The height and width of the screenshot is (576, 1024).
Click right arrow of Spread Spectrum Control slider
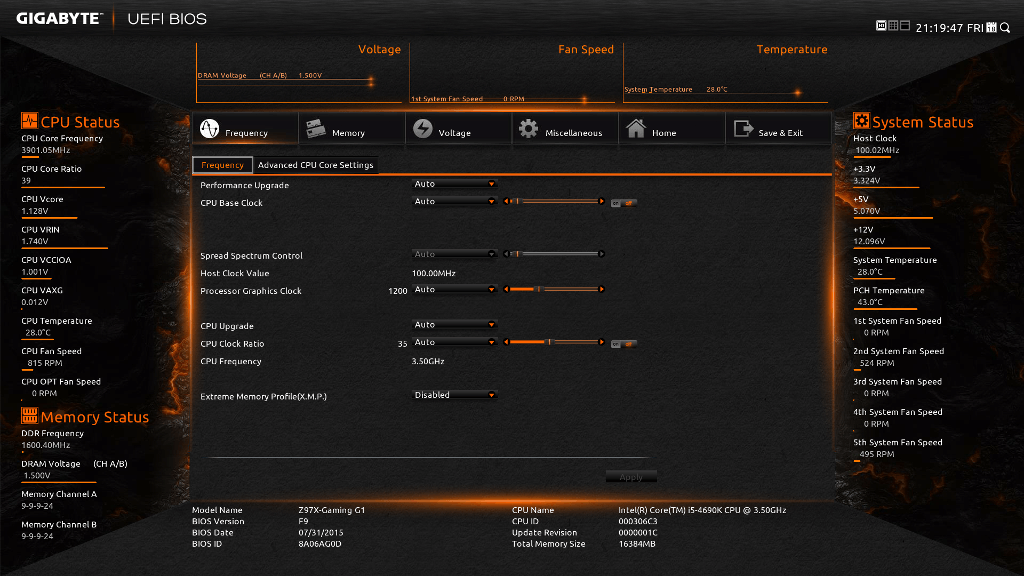[601, 253]
